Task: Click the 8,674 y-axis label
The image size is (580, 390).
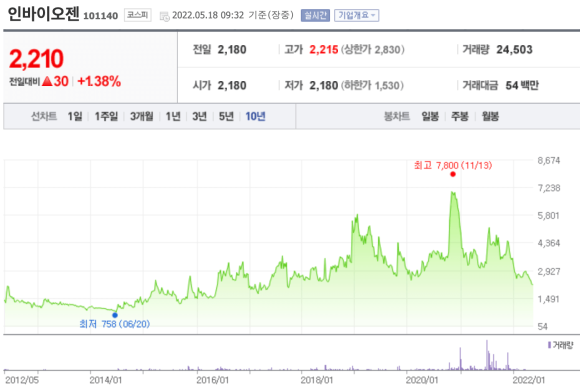Action: [x=549, y=160]
